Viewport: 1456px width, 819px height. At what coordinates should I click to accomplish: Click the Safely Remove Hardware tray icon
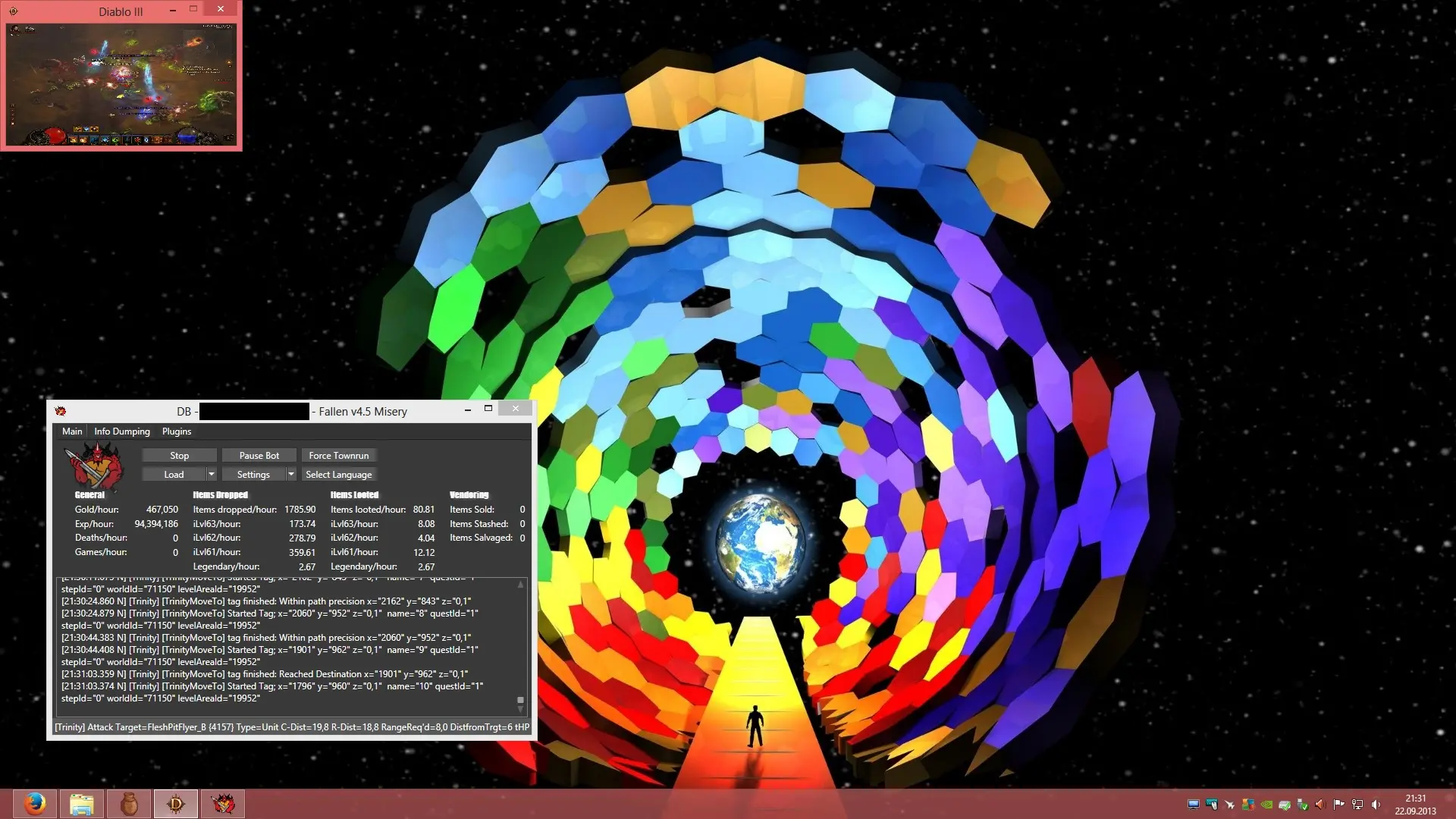click(1302, 805)
